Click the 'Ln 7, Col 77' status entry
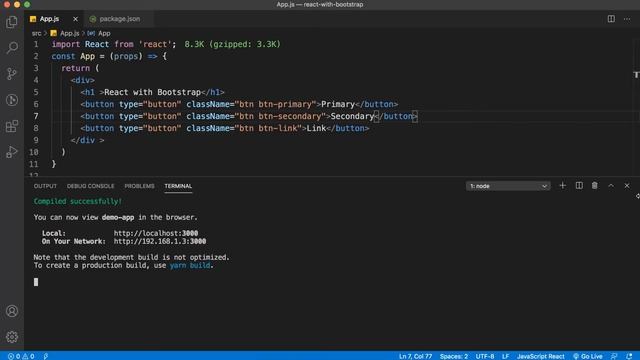The image size is (640, 360). point(415,356)
